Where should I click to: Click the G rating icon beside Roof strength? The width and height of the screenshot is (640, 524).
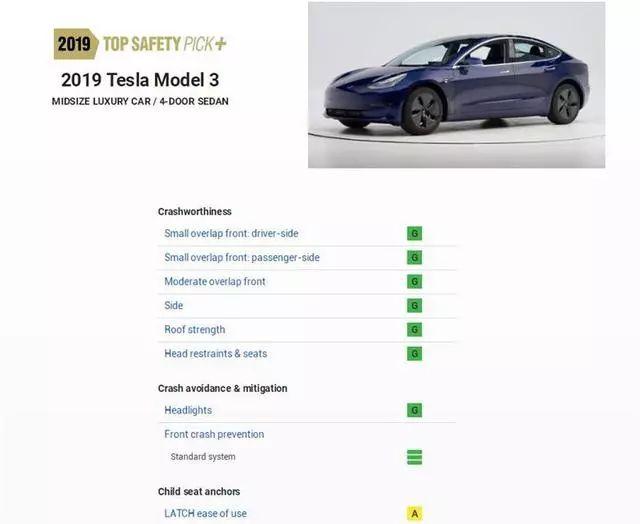414,330
